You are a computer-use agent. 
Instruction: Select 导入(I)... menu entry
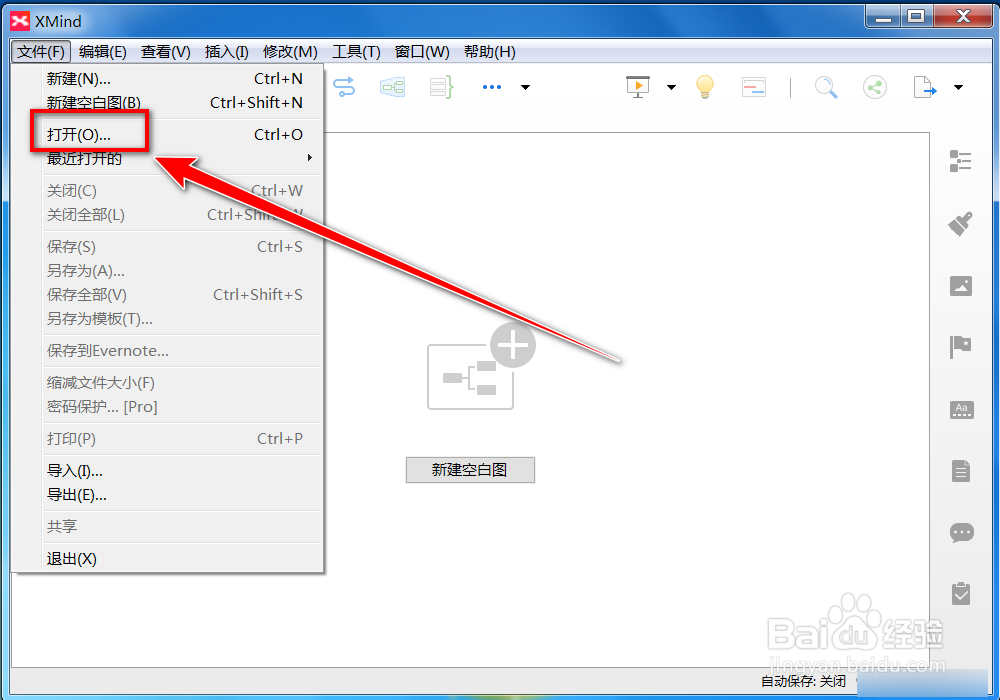click(175, 471)
